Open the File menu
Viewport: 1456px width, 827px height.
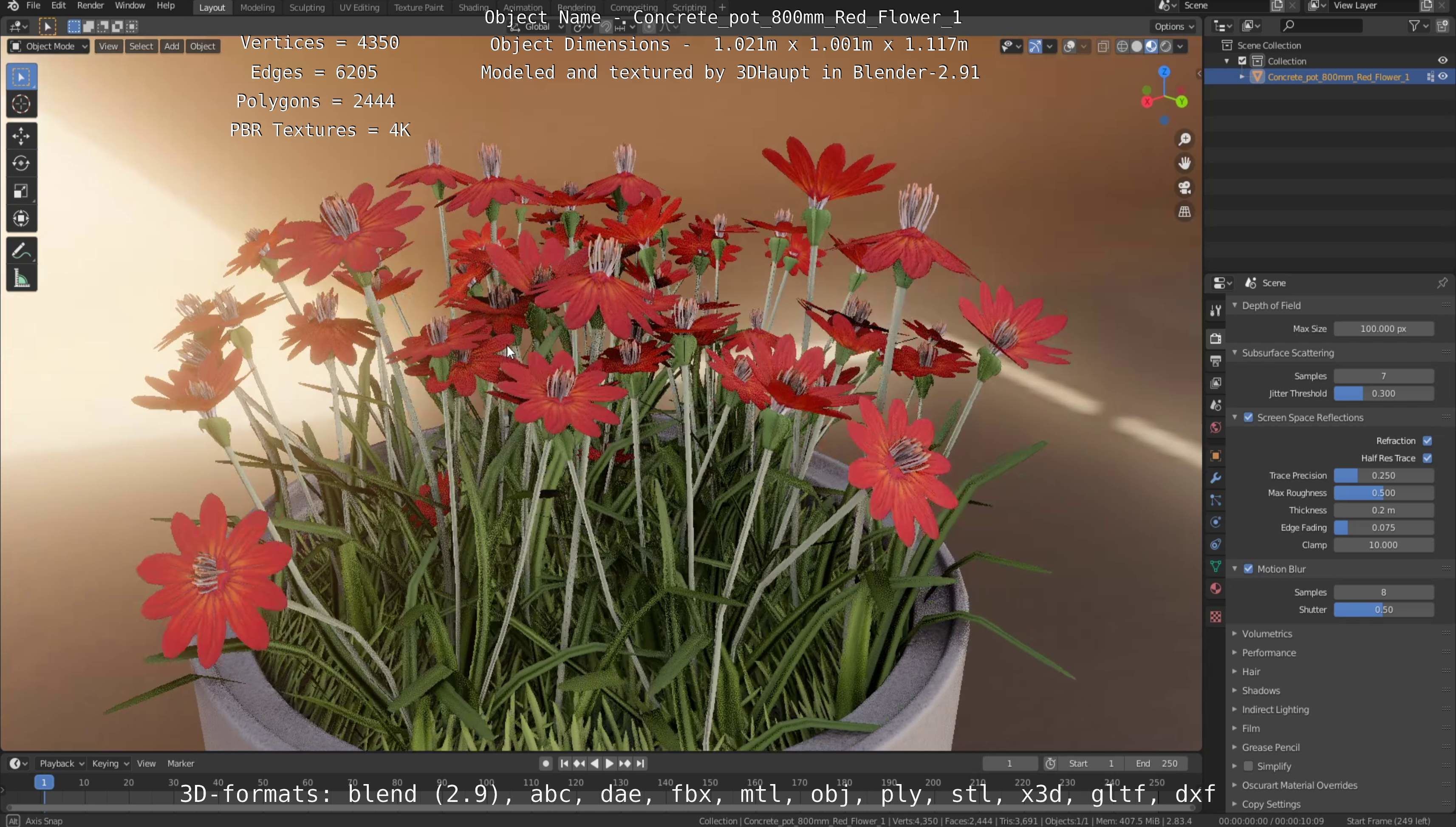34,6
